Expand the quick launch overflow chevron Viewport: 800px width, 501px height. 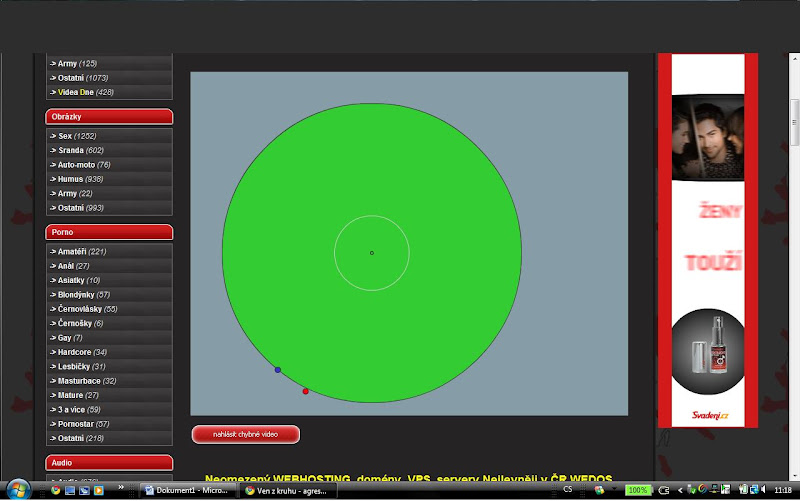point(121,487)
